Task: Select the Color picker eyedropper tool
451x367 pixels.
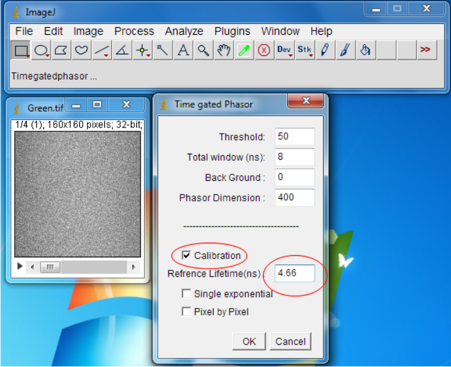Action: (x=244, y=50)
